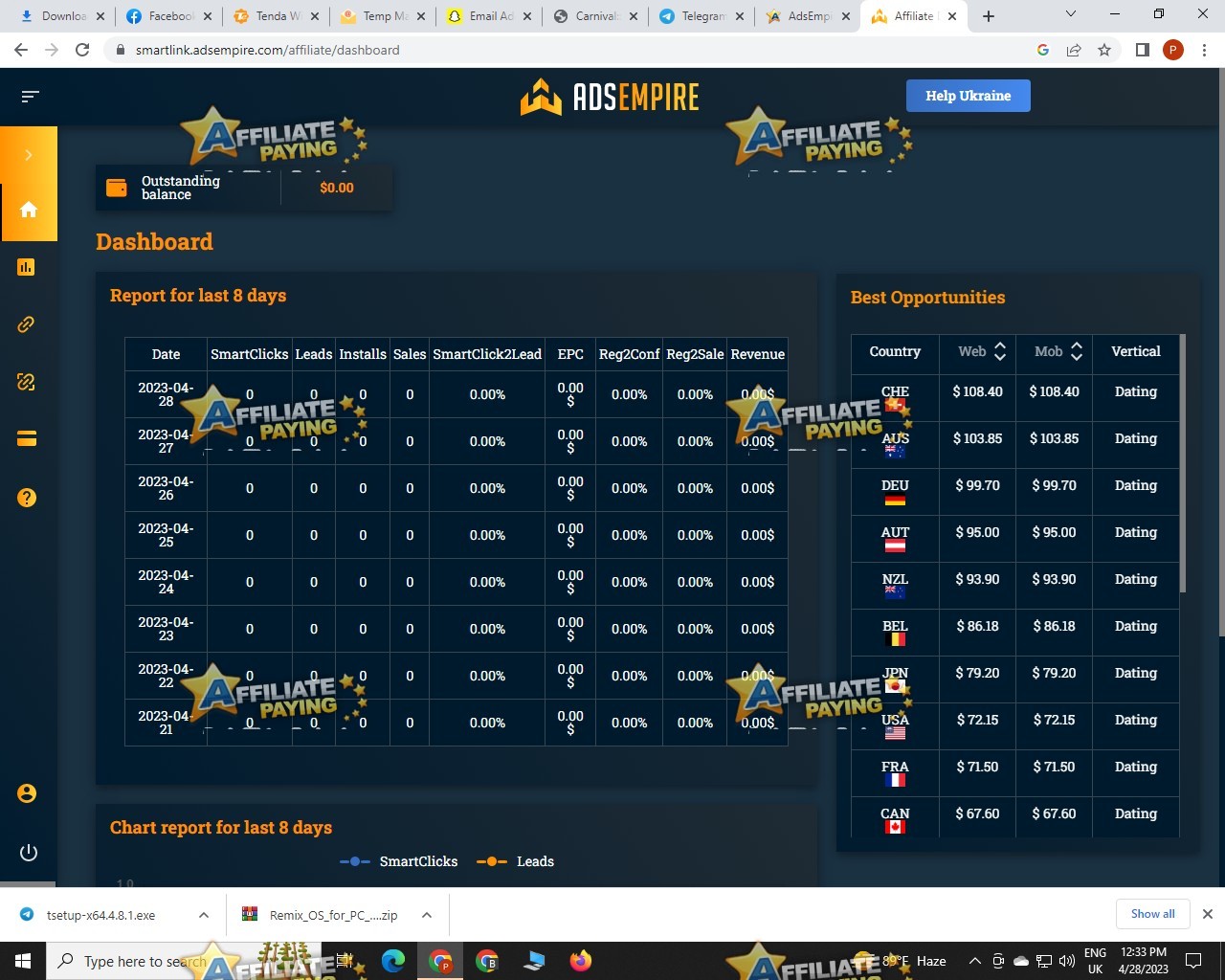Screen dimensions: 1225x980
Task: Open the smartlink sidebar icon below link
Action: coord(27,382)
